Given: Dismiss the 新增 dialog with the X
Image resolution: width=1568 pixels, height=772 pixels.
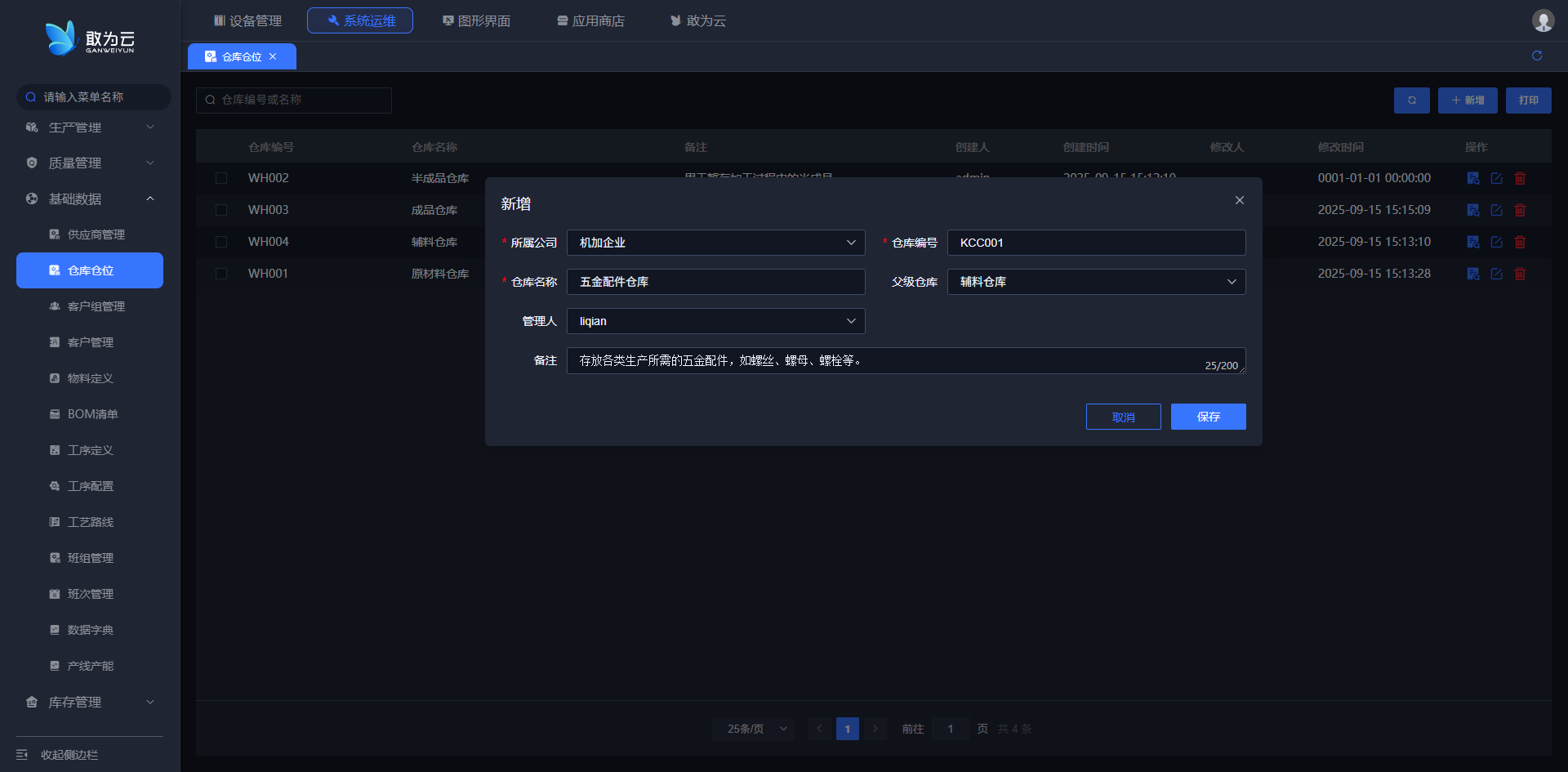Looking at the screenshot, I should tap(1239, 200).
